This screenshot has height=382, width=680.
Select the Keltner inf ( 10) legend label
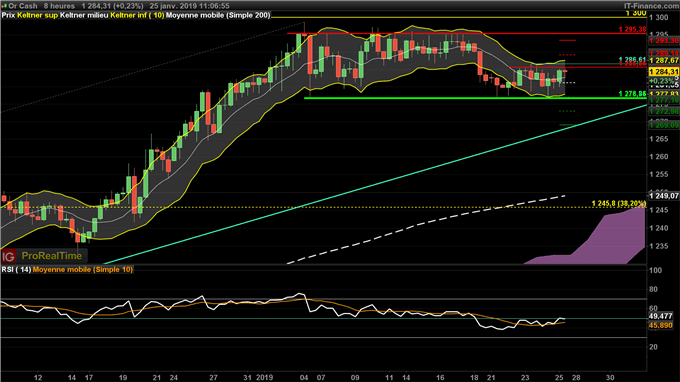pos(137,15)
